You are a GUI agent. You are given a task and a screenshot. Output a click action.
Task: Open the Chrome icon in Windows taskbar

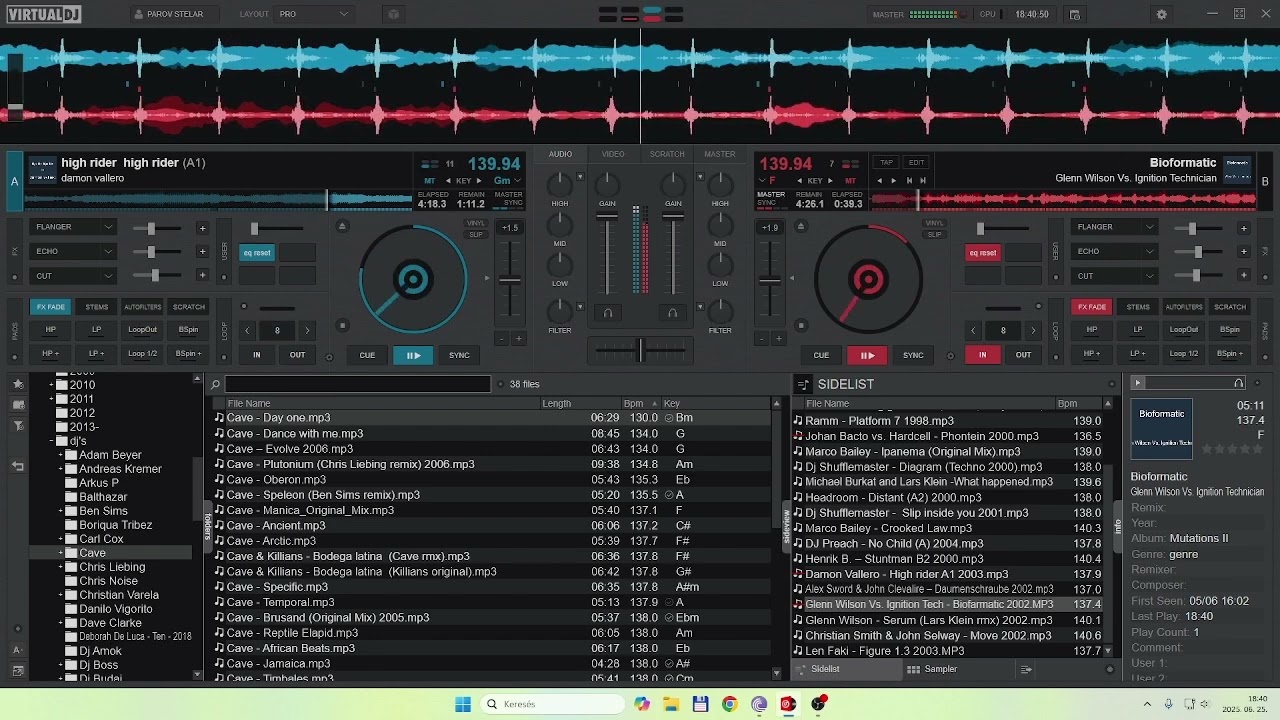click(x=729, y=704)
